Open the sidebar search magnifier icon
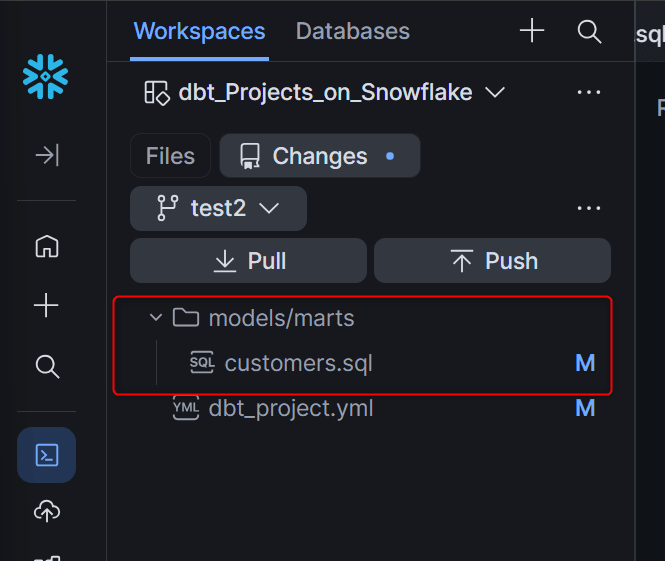This screenshot has width=665, height=561. click(x=47, y=366)
